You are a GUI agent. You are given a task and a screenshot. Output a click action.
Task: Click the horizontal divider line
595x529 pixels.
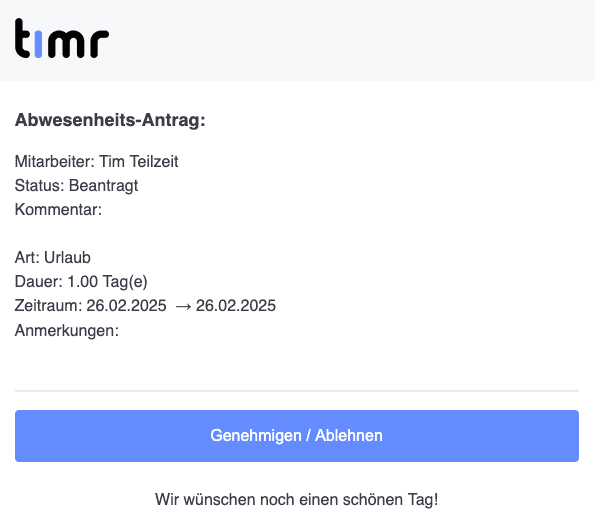click(x=297, y=390)
